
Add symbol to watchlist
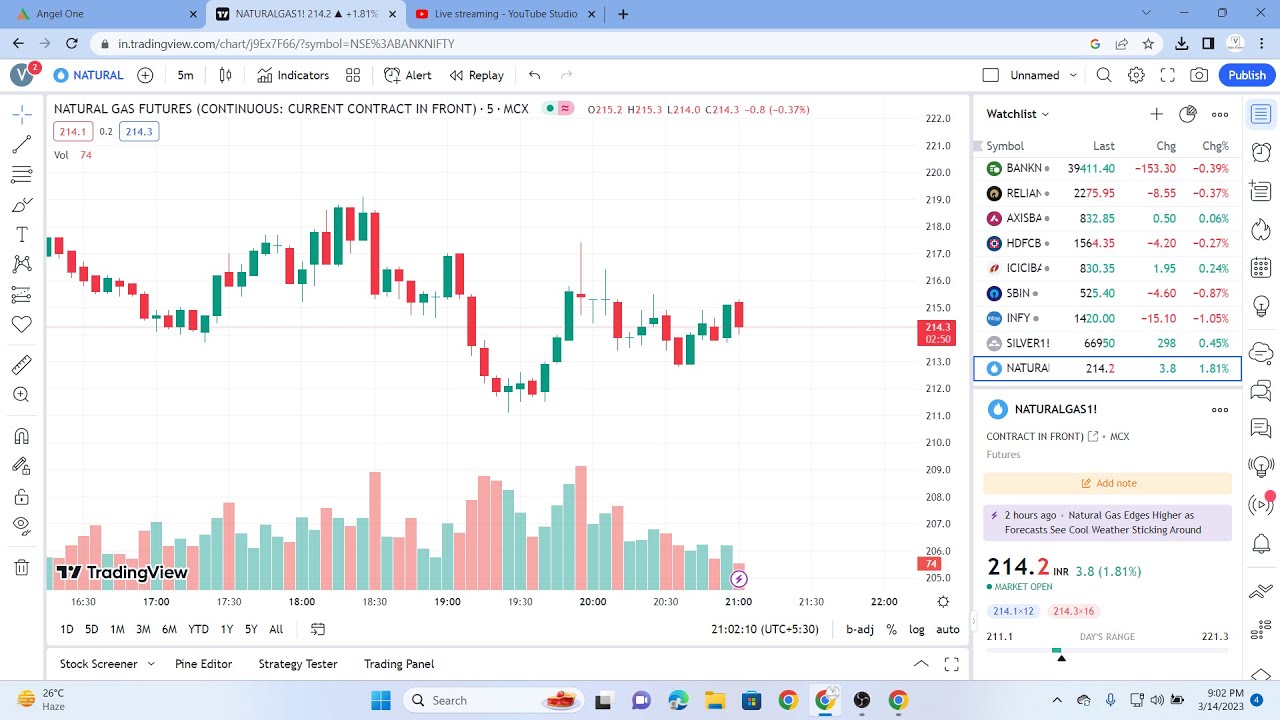(1156, 114)
